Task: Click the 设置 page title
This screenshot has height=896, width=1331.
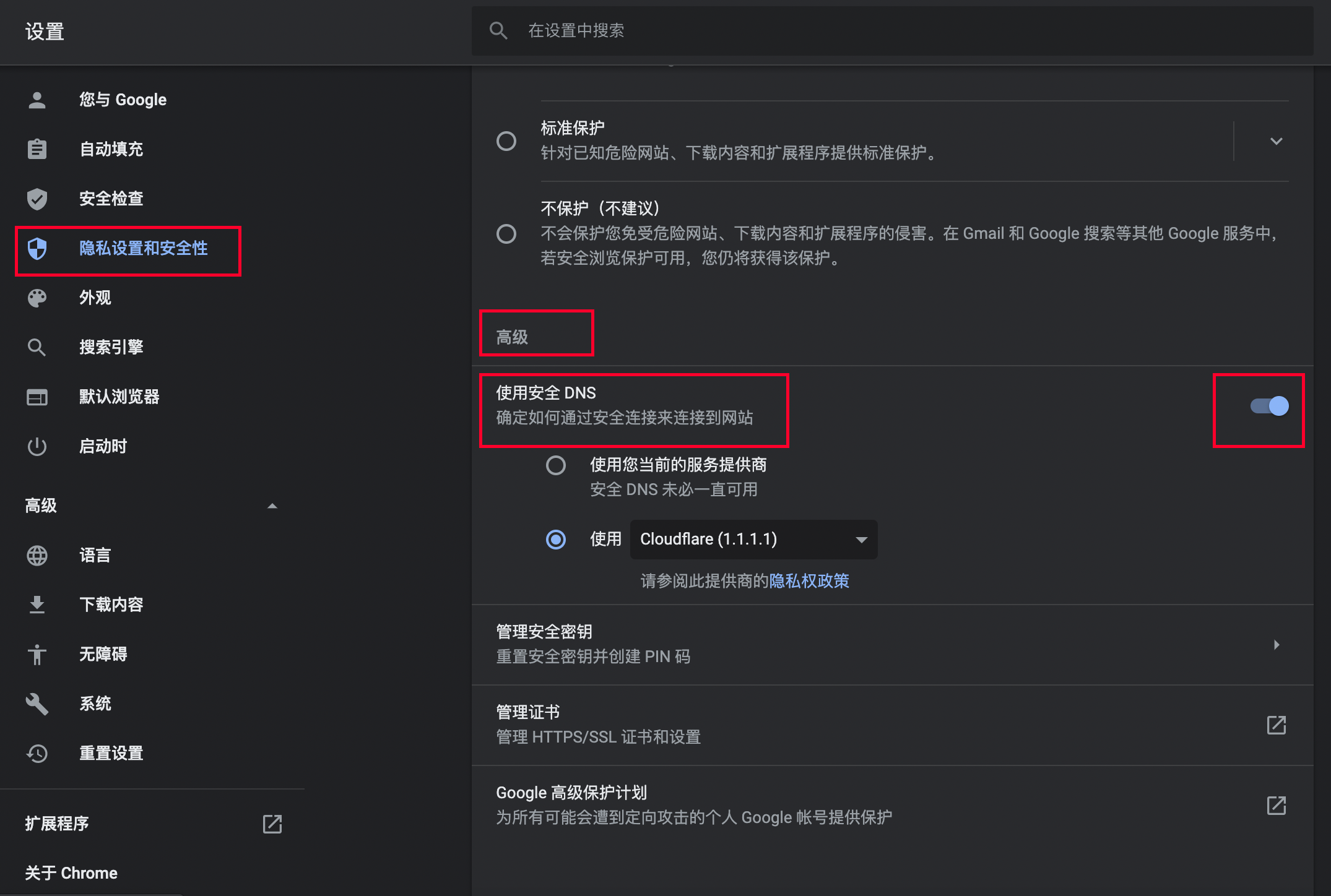Action: pyautogui.click(x=45, y=31)
